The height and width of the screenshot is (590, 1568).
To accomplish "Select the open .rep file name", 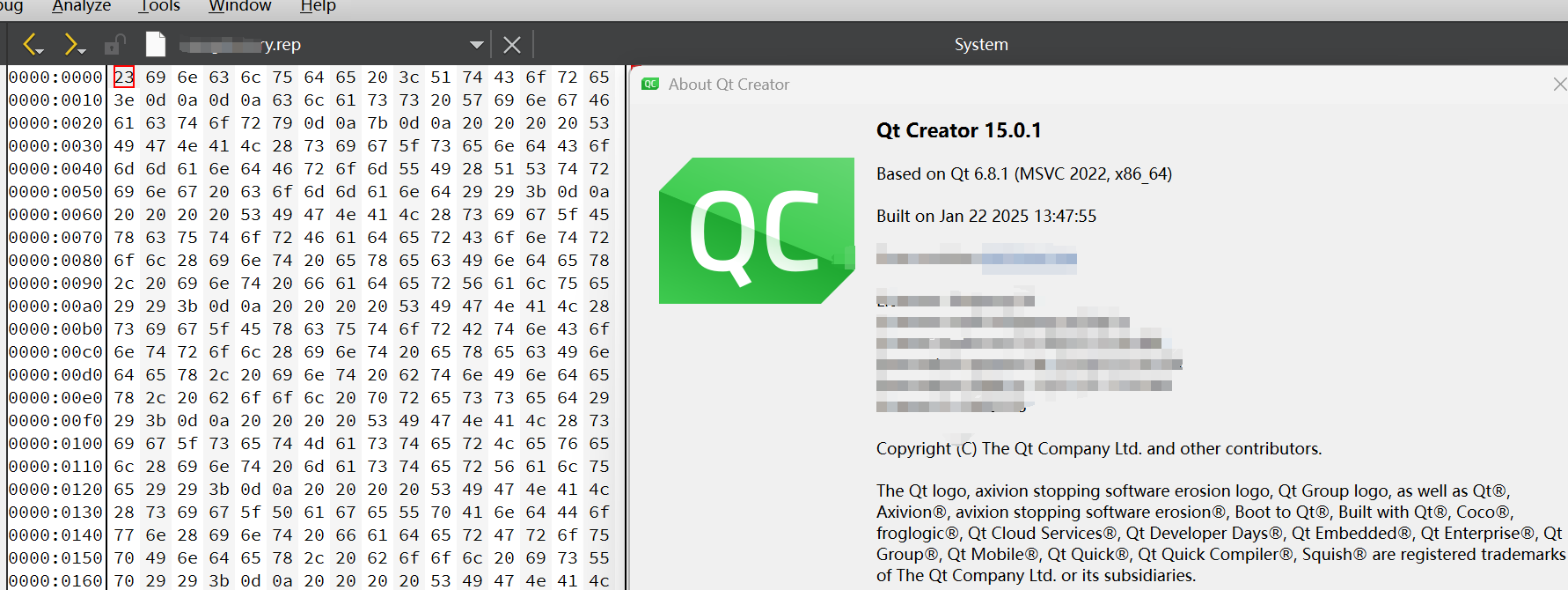I will click(x=240, y=45).
